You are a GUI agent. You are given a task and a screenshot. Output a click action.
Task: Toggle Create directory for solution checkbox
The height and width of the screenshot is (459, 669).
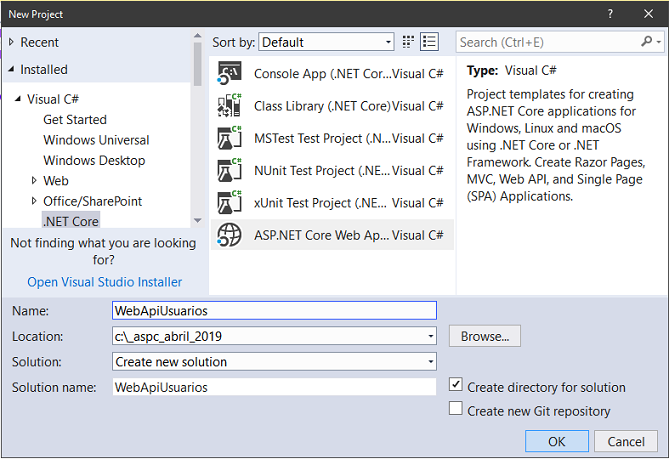pos(456,385)
